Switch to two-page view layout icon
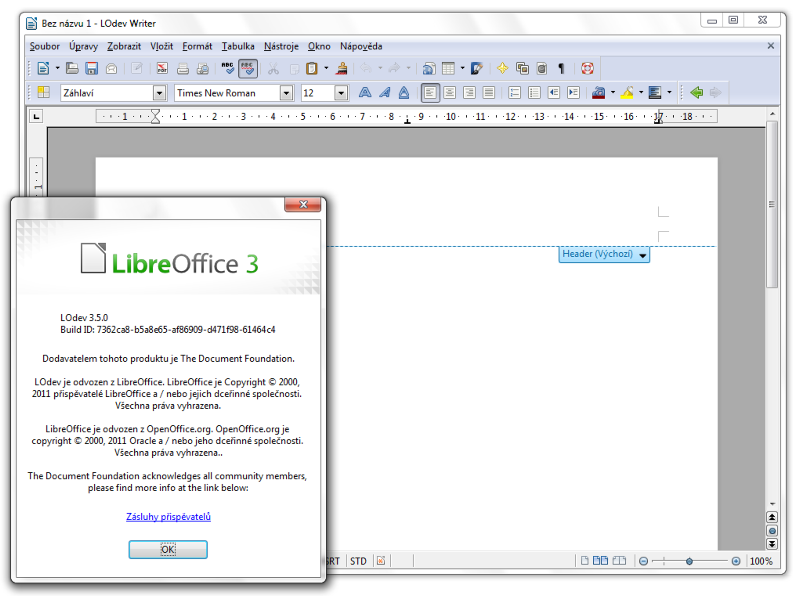The image size is (800, 596). tap(601, 561)
